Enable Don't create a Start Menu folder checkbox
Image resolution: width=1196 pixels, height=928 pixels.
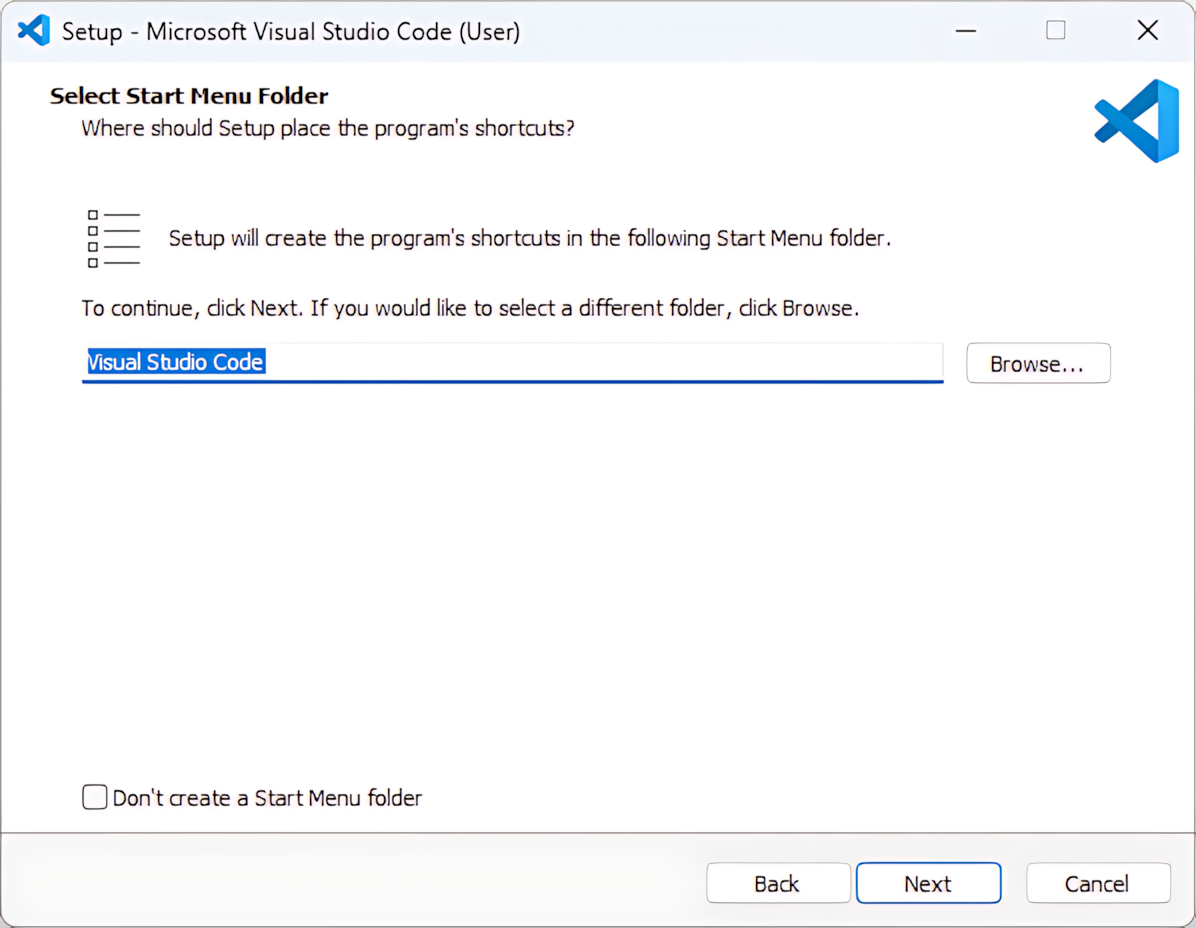pyautogui.click(x=95, y=797)
